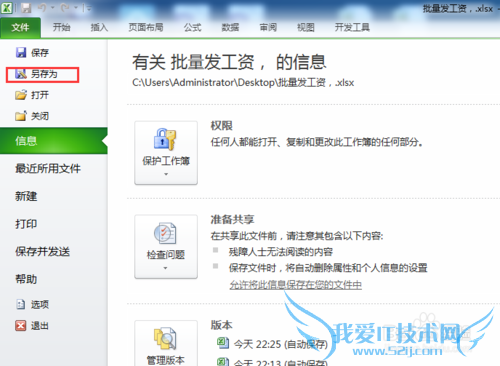Click the 打开 folder icon in sidebar
Viewport: 500px width, 366px height.
(x=21, y=95)
